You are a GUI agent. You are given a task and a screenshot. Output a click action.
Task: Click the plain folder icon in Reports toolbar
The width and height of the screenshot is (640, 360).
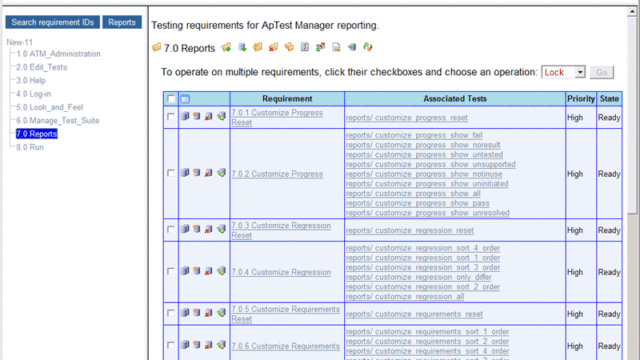258,47
